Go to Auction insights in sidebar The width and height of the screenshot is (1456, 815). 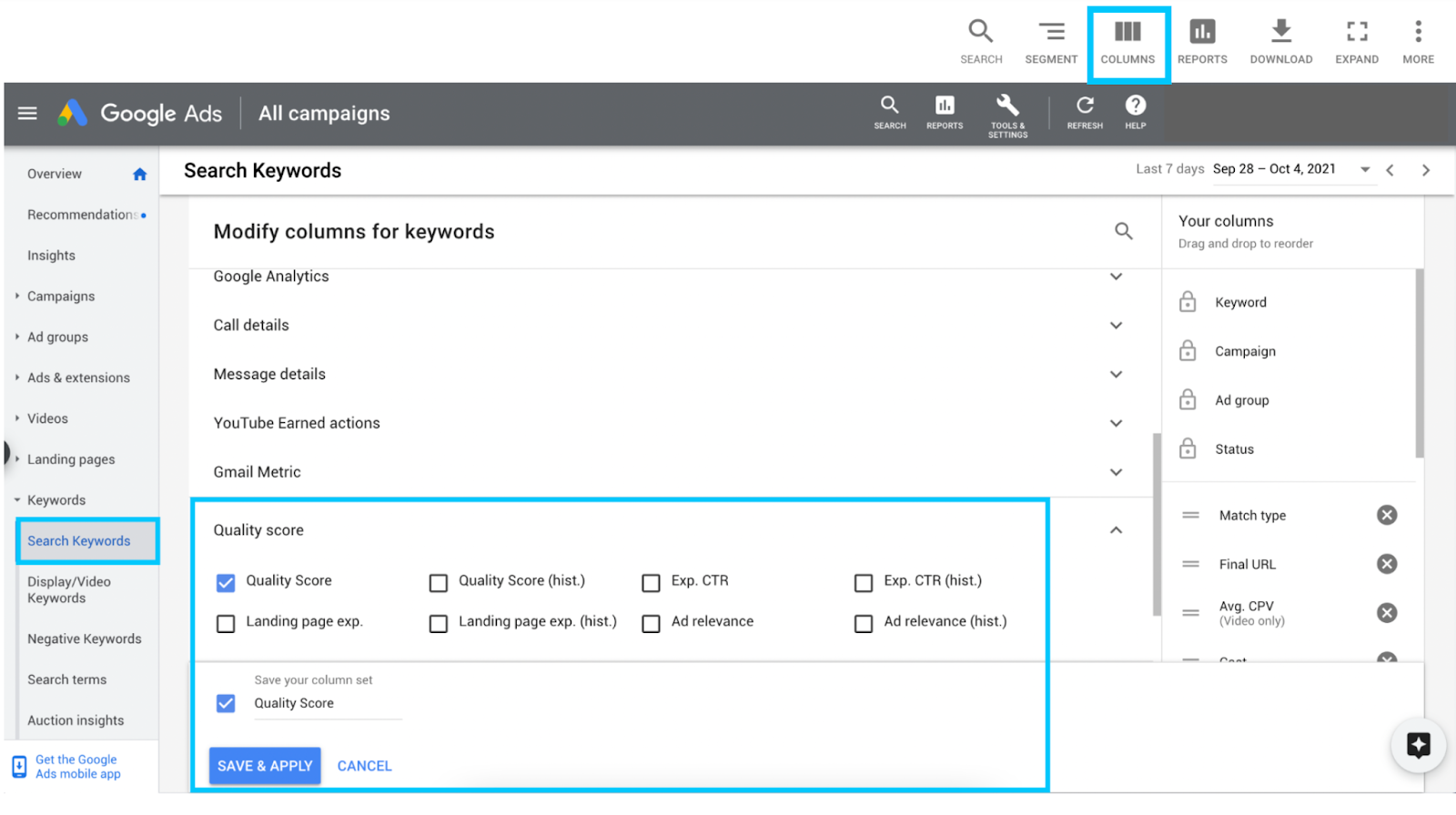(76, 720)
